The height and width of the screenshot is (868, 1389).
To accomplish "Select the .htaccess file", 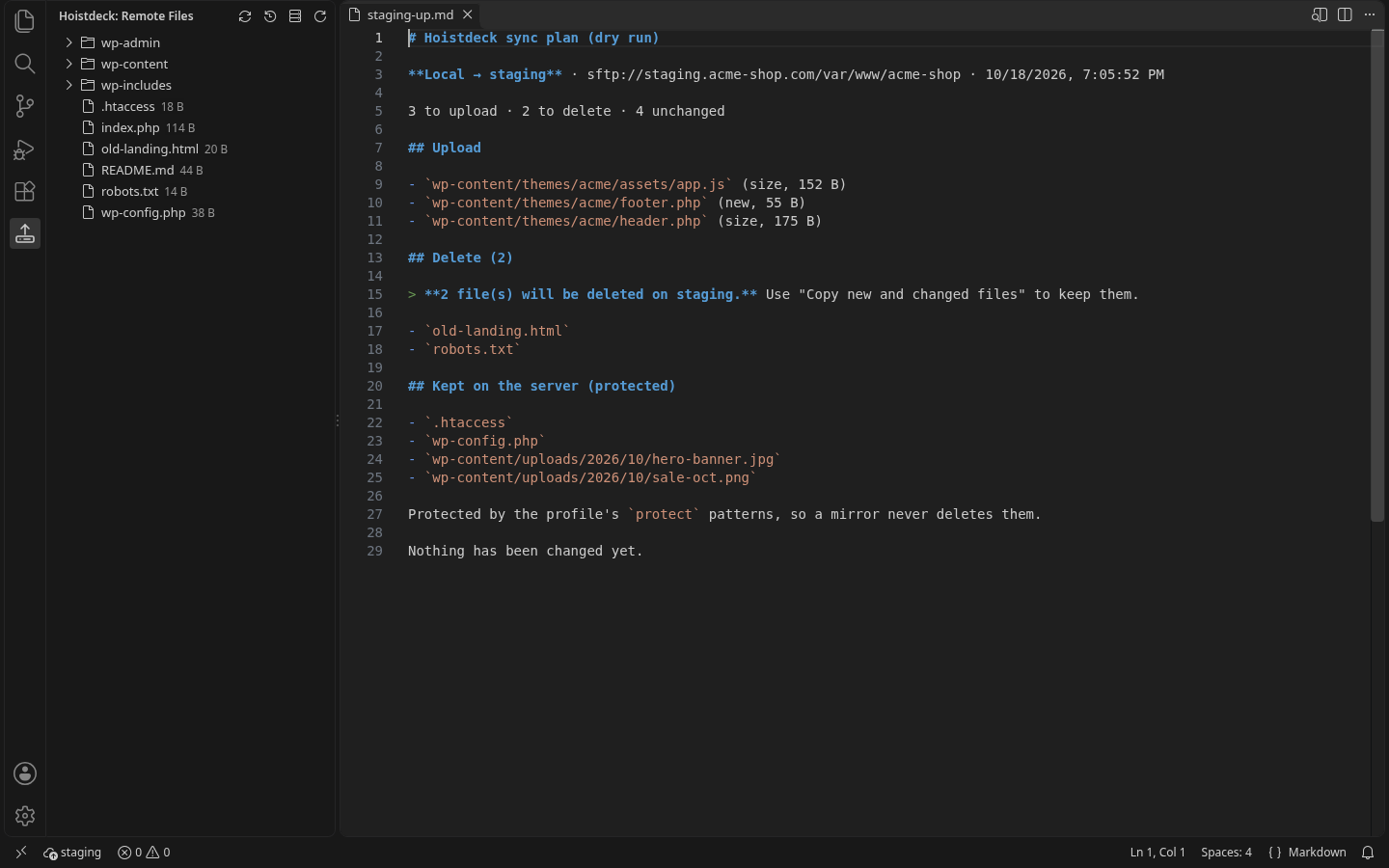I will point(191,106).
